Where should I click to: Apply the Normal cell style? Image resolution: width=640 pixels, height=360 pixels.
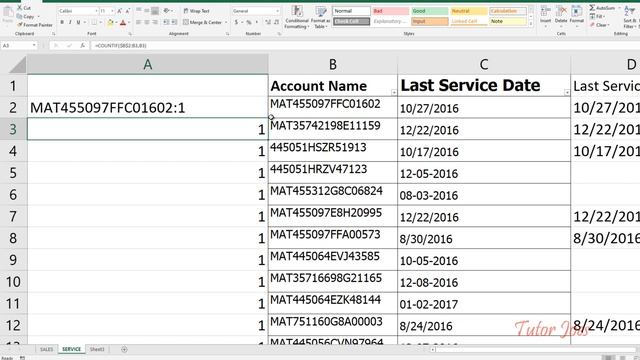[351, 11]
